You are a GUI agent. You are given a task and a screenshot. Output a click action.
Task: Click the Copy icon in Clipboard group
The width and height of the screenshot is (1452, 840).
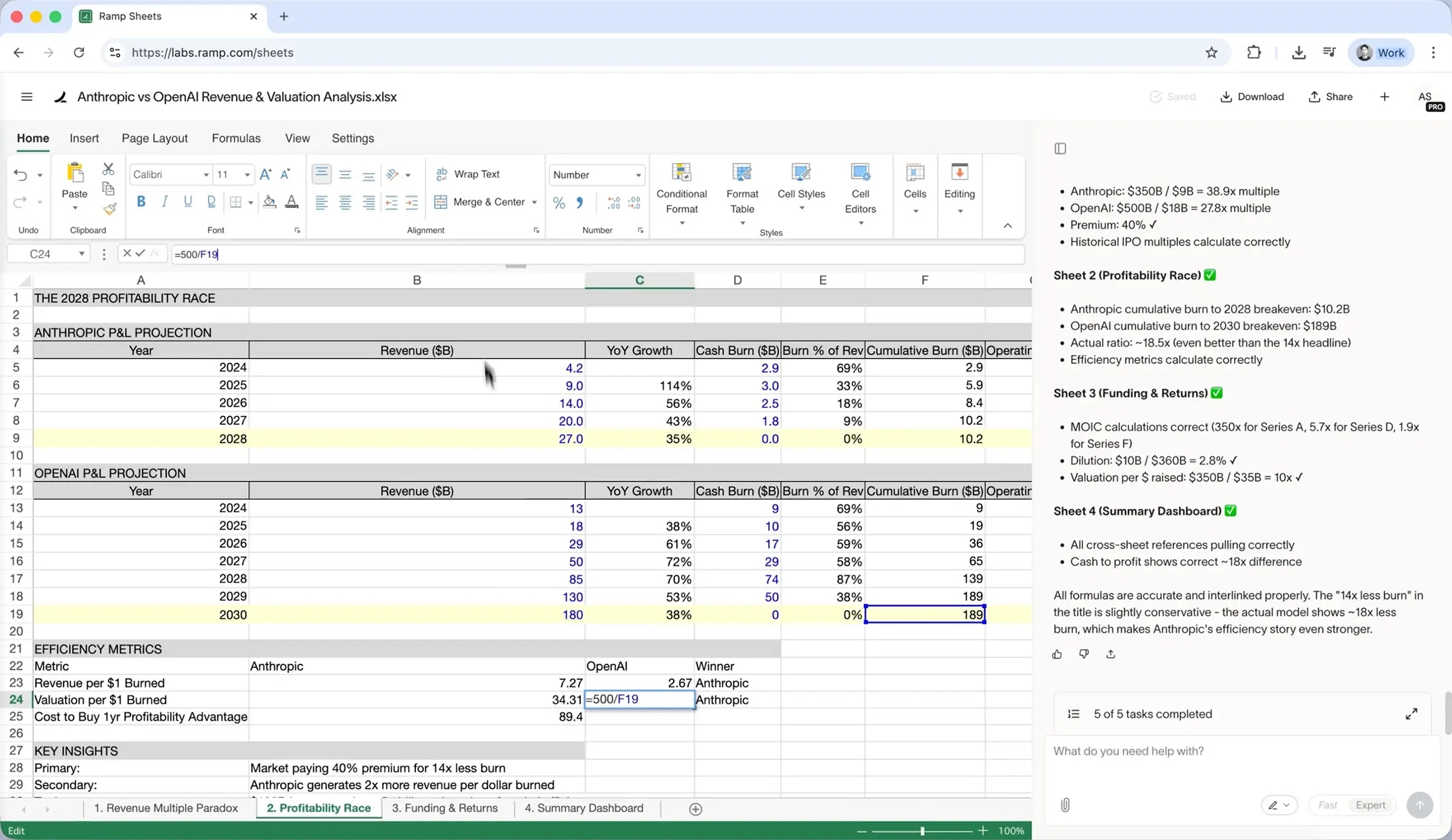[108, 189]
